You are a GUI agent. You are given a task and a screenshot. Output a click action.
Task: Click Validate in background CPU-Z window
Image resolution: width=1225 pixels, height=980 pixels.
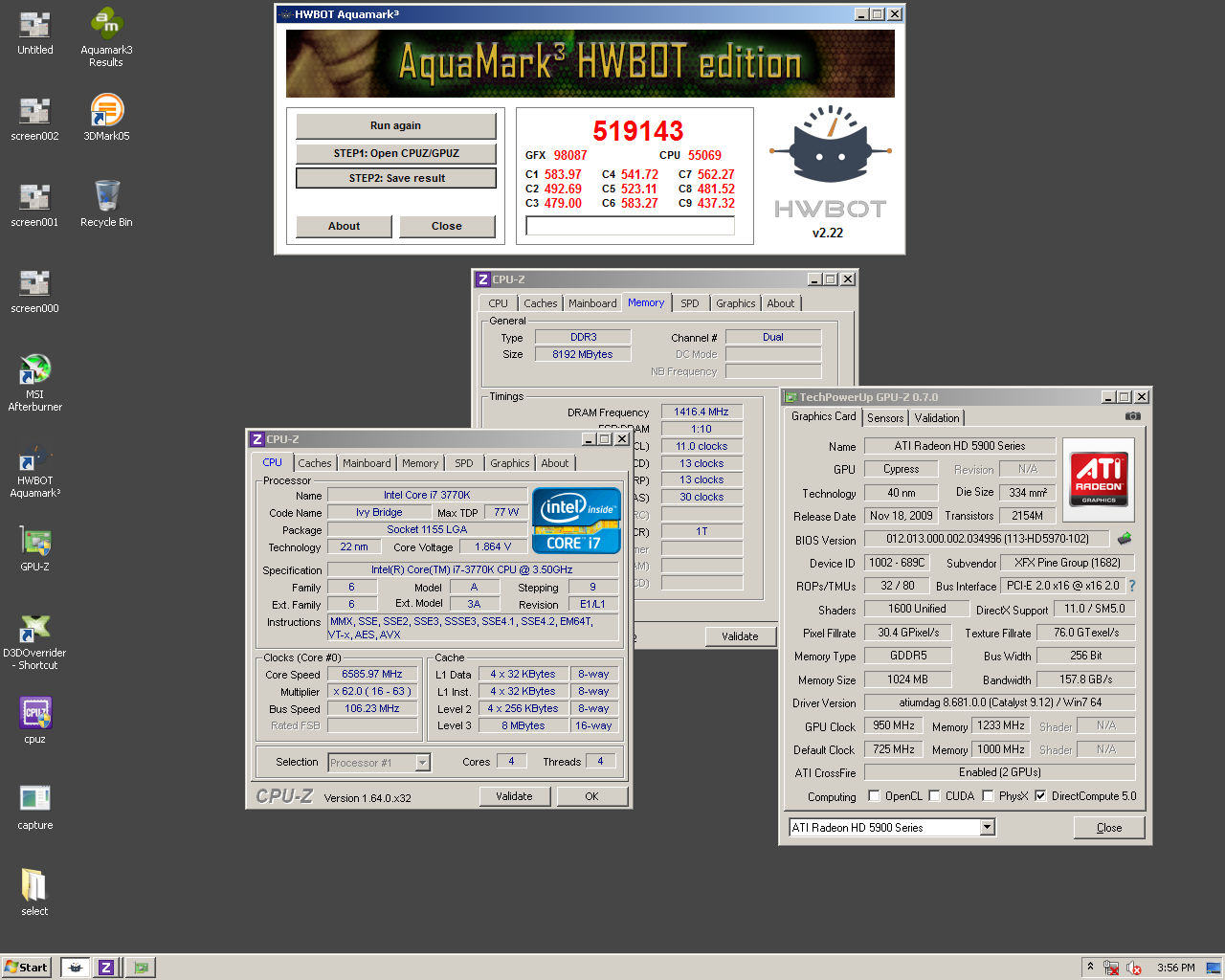(740, 636)
